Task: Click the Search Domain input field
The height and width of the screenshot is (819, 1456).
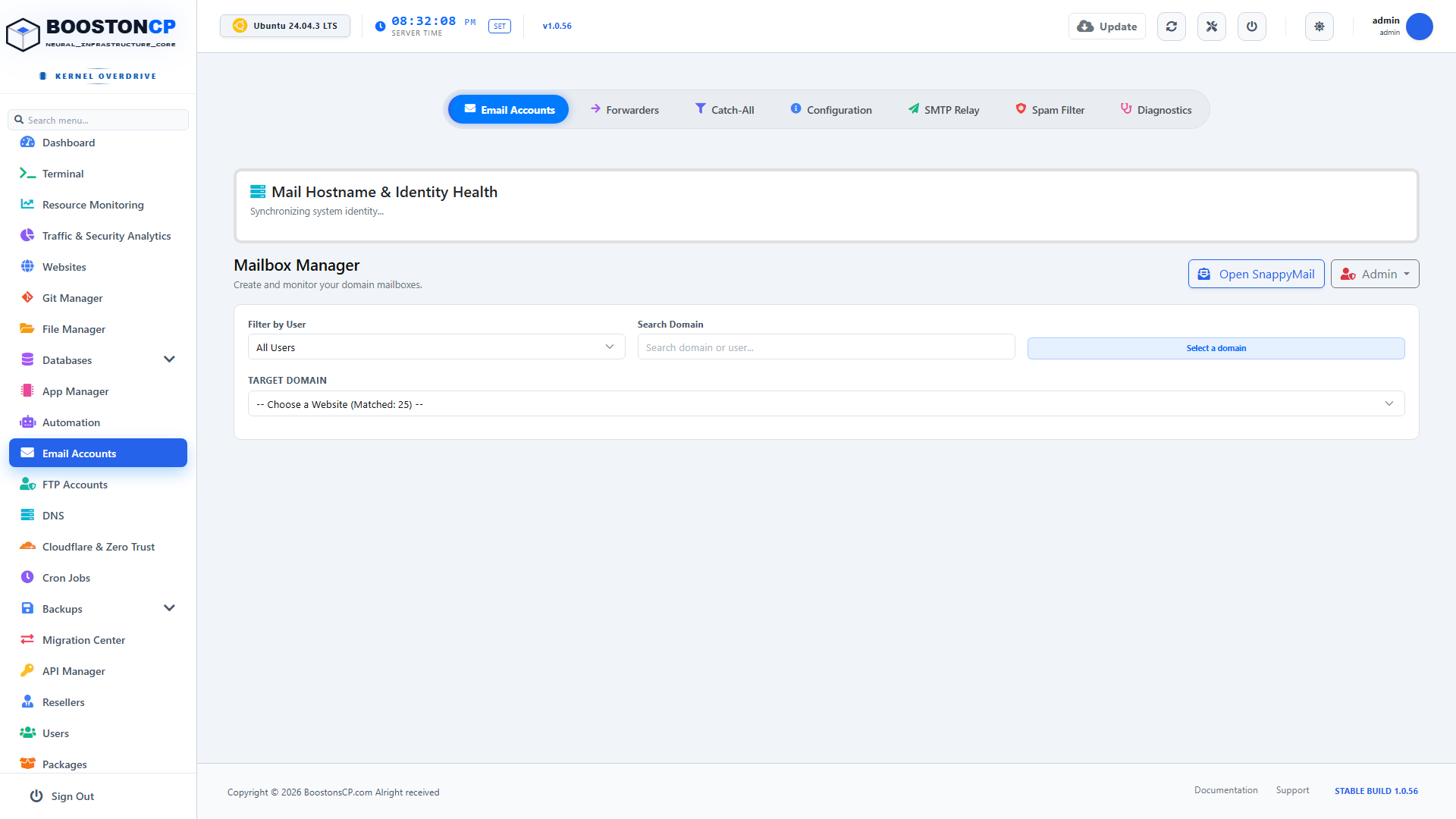Action: tap(826, 347)
